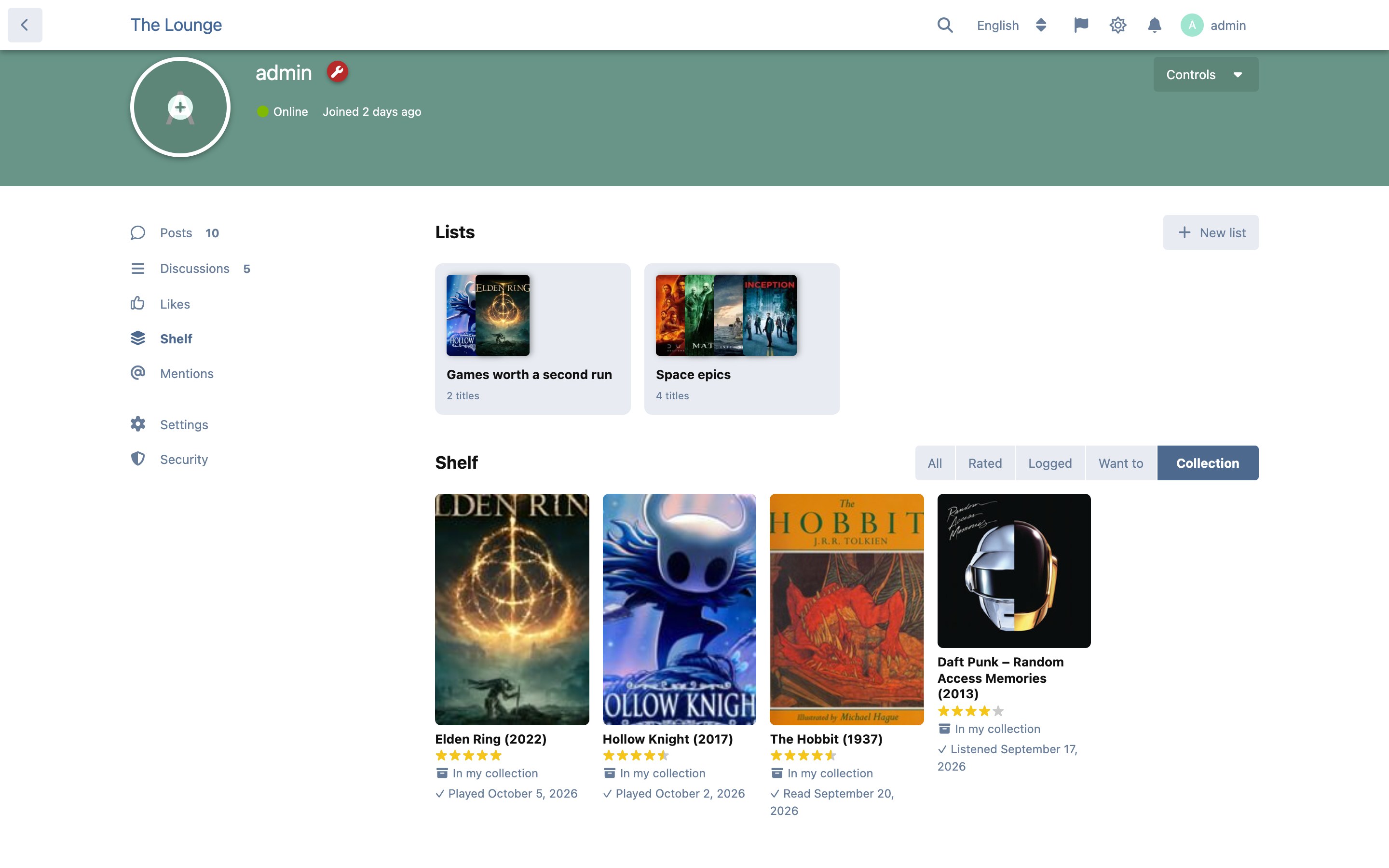Click the Shelf layers icon
The height and width of the screenshot is (868, 1389).
pos(138,338)
